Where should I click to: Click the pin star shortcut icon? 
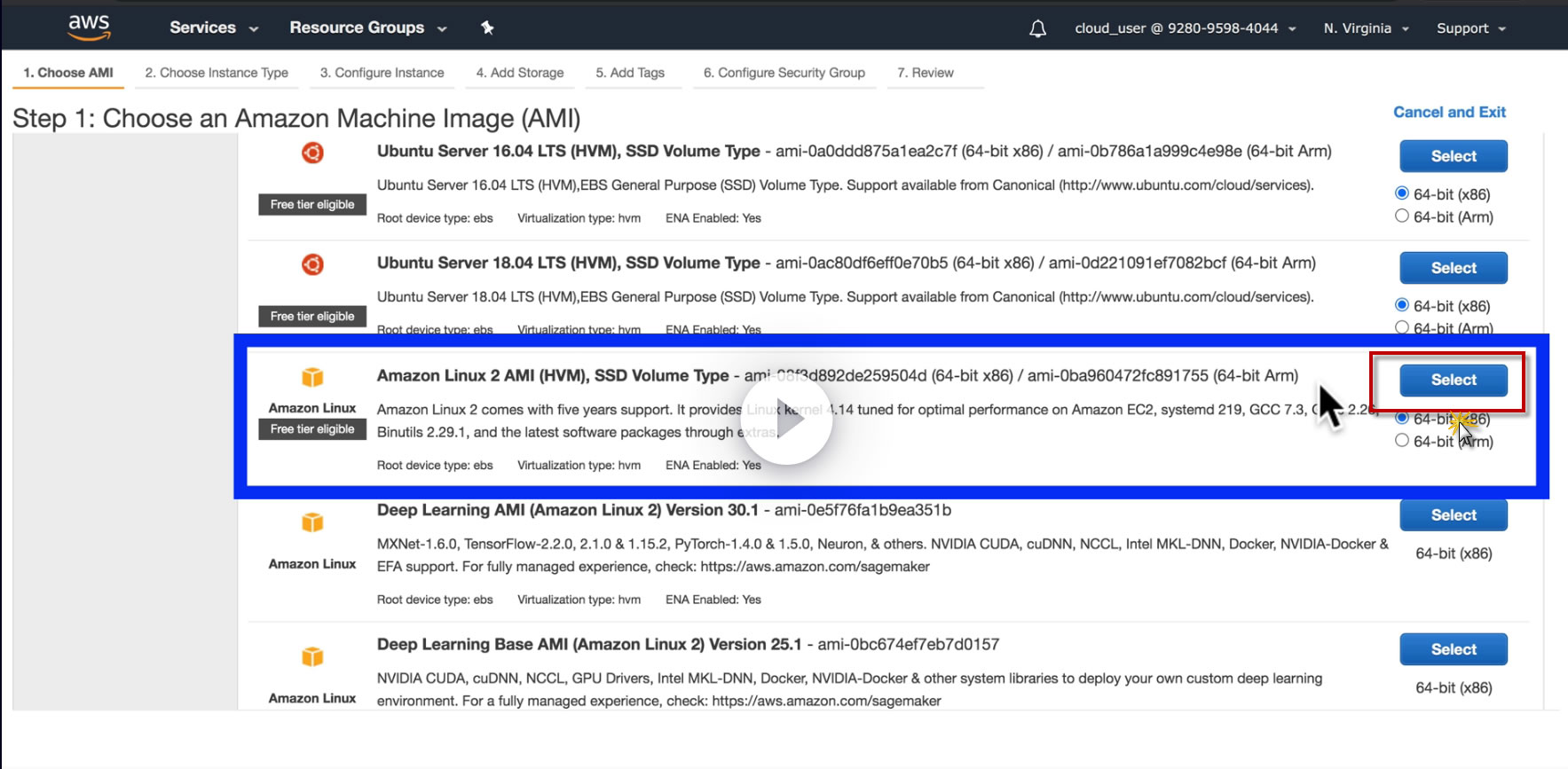point(487,27)
